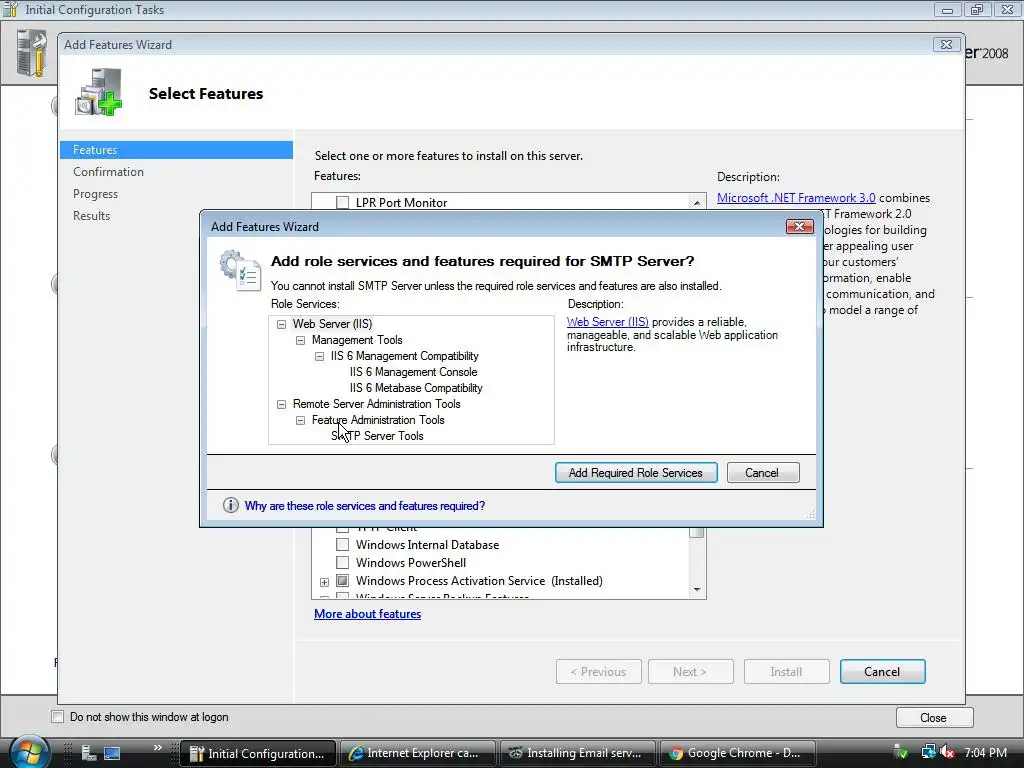
Task: Expand the quick launch chevron
Action: pos(157,748)
